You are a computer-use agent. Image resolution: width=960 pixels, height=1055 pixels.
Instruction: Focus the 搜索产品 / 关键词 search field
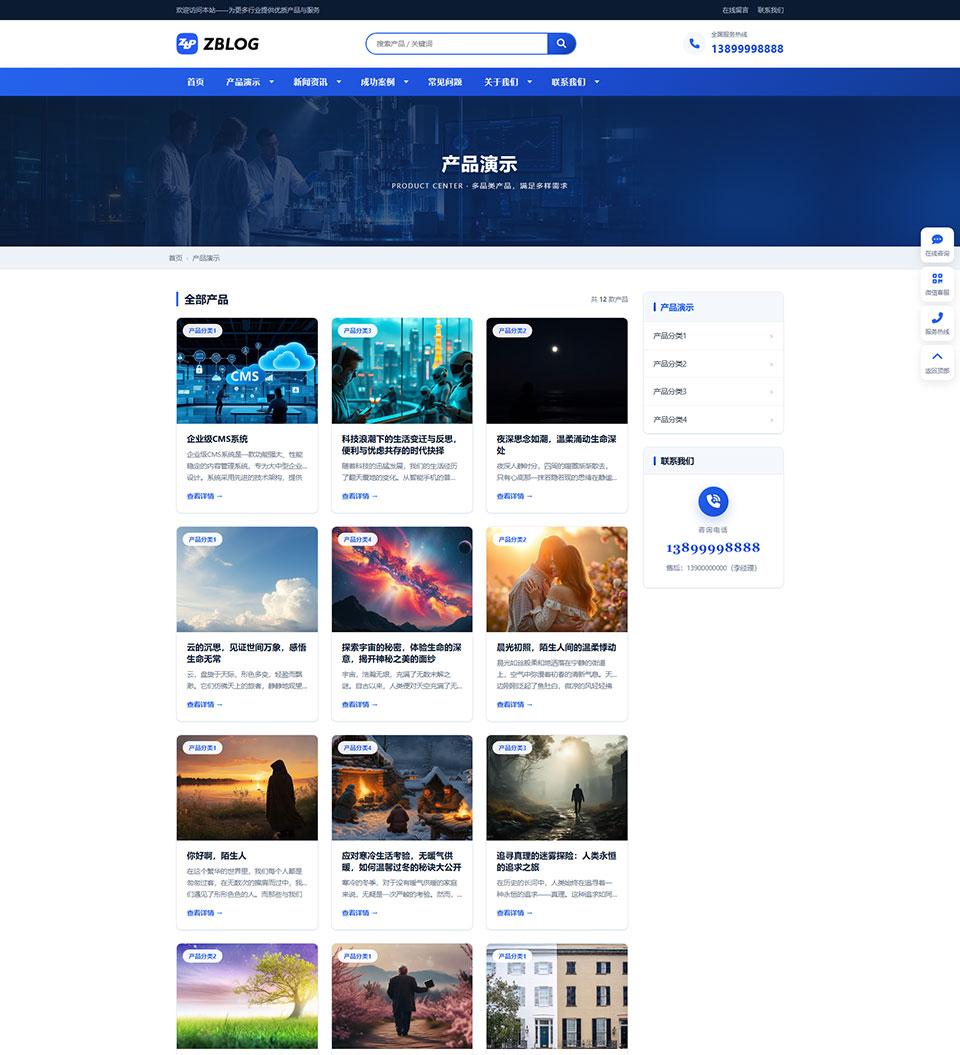457,44
